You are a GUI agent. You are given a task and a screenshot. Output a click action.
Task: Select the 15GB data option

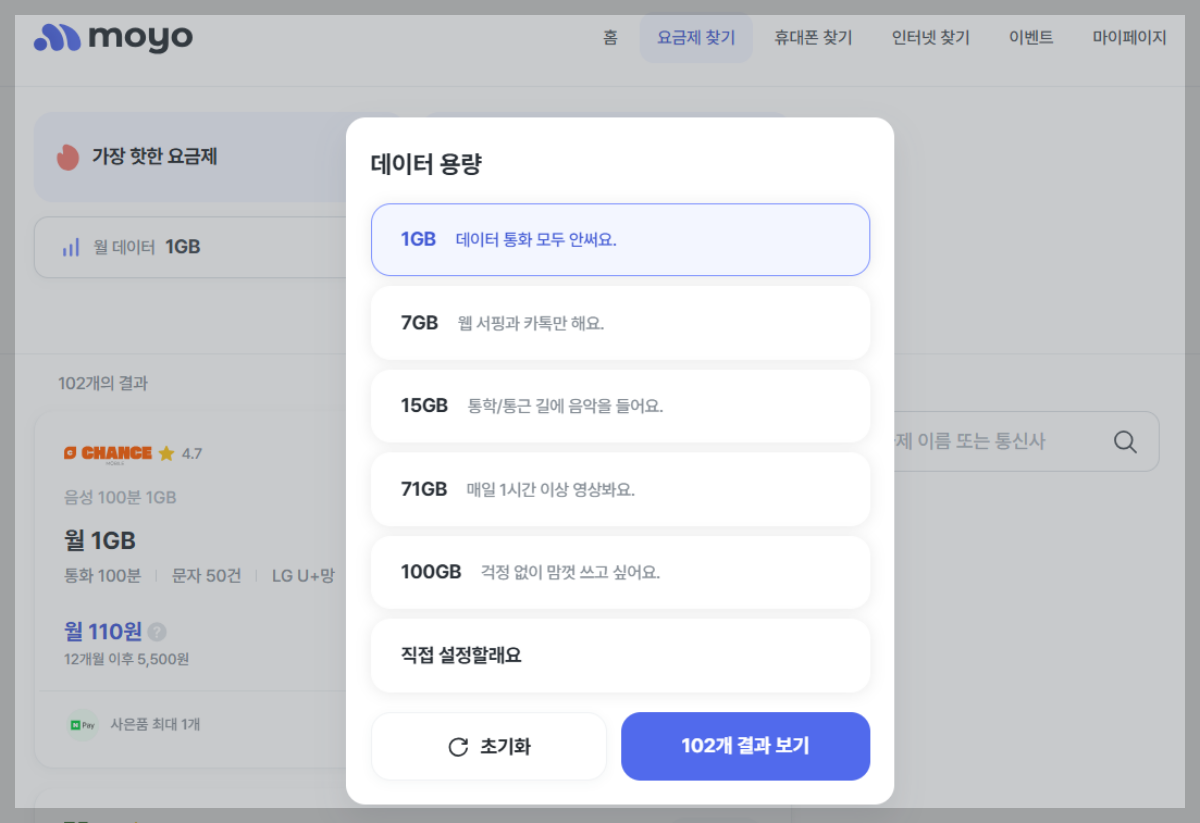tap(620, 405)
